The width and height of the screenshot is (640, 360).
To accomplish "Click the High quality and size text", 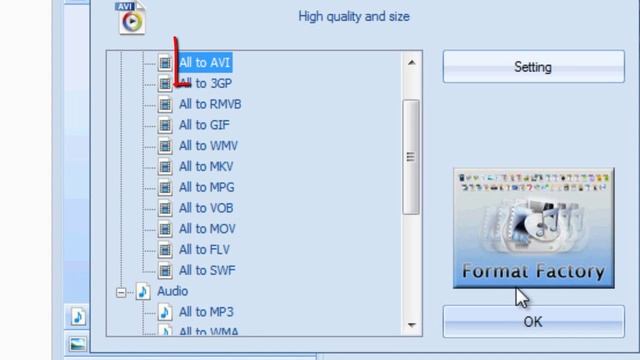I will pyautogui.click(x=354, y=17).
